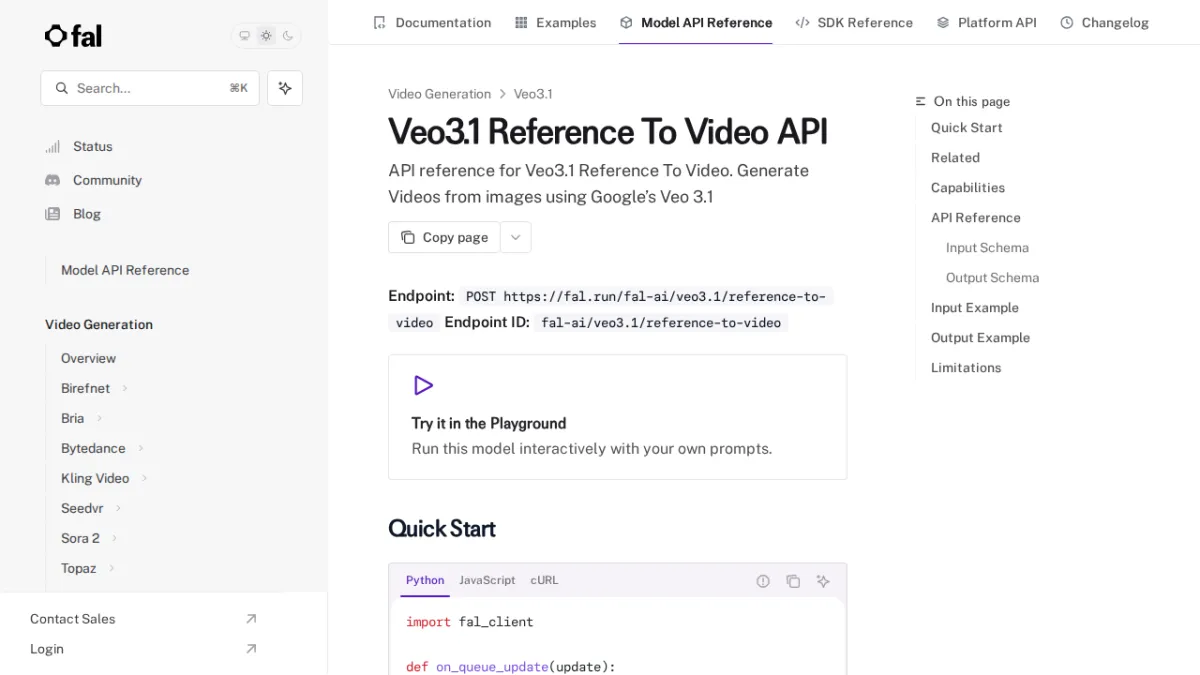
Task: Select system theme monitor icon
Action: click(x=244, y=36)
